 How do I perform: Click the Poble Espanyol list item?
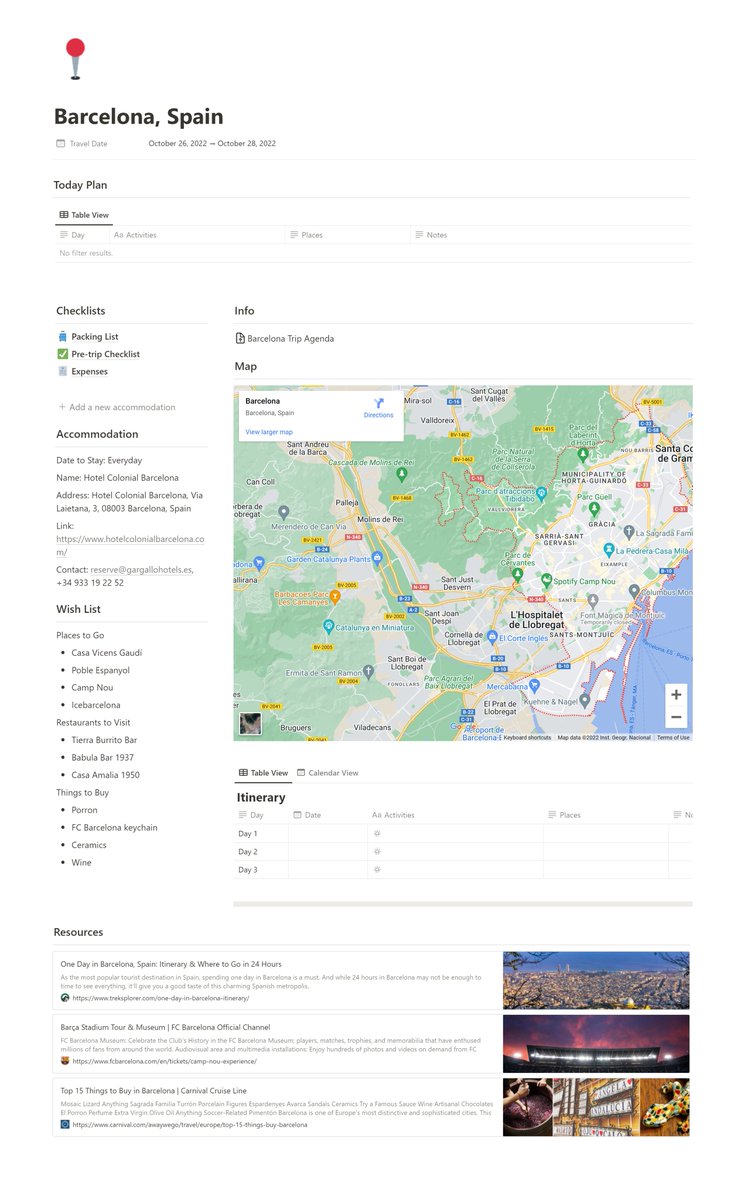(x=101, y=670)
